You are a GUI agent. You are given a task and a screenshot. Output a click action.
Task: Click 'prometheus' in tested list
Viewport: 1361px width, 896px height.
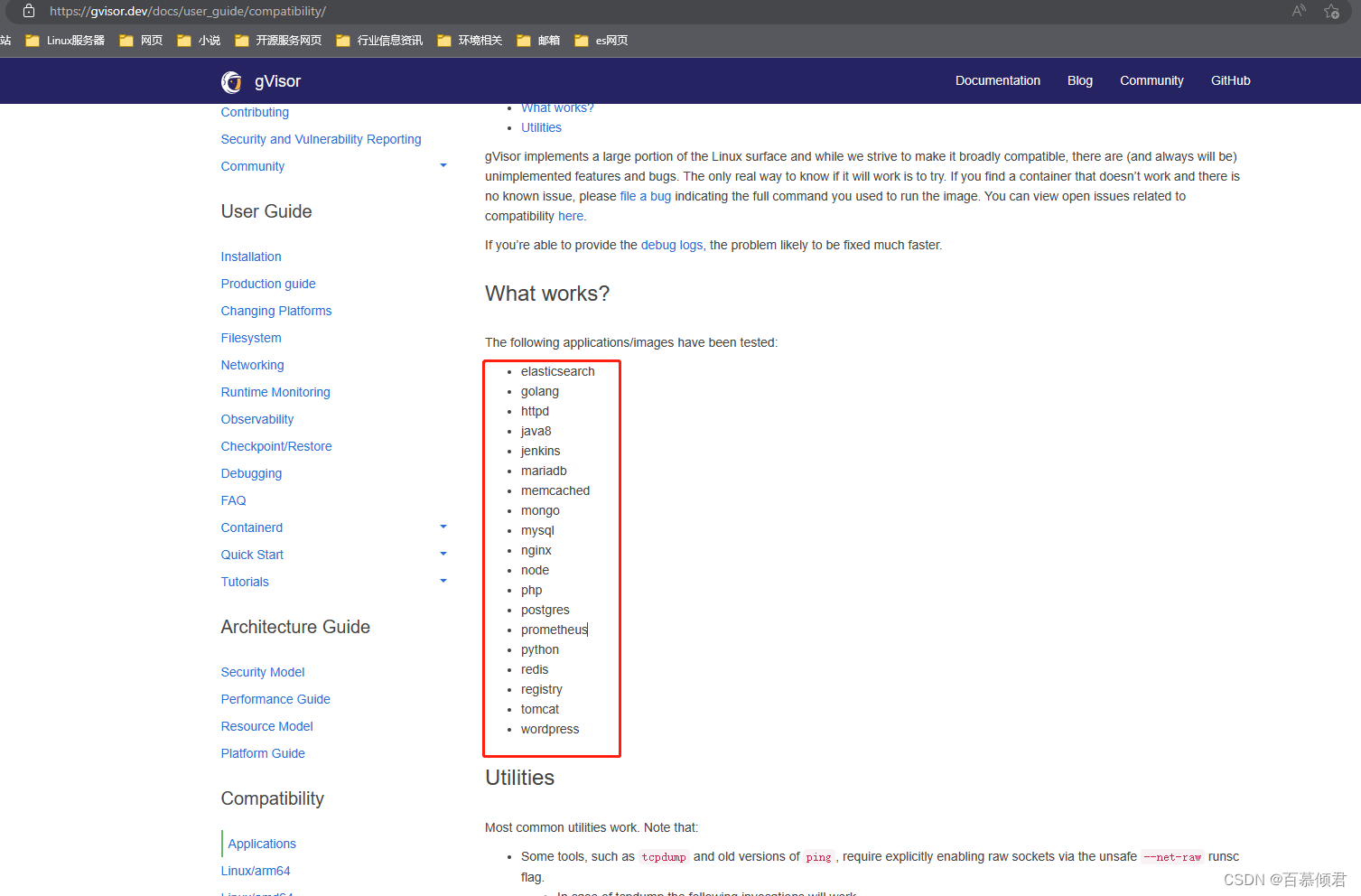[555, 630]
